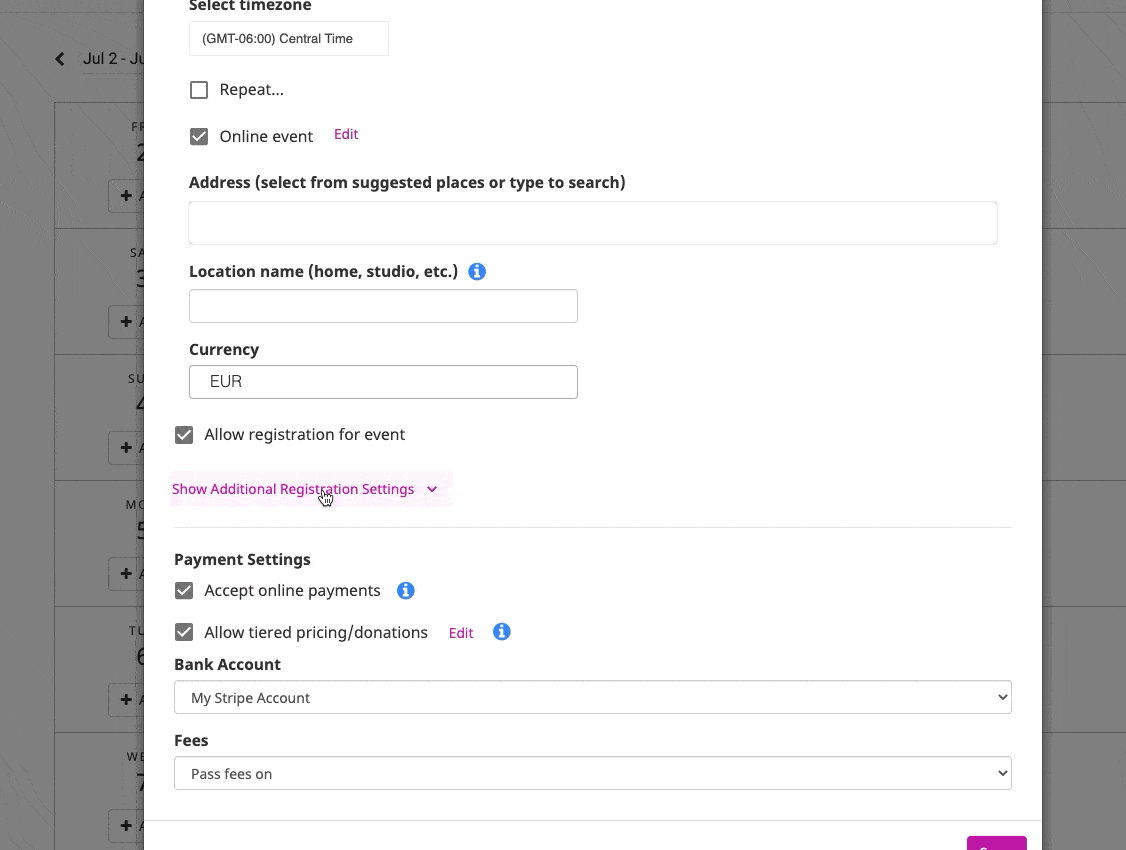Viewport: 1126px width, 850px height.
Task: Click the Location name info icon
Action: tap(477, 271)
